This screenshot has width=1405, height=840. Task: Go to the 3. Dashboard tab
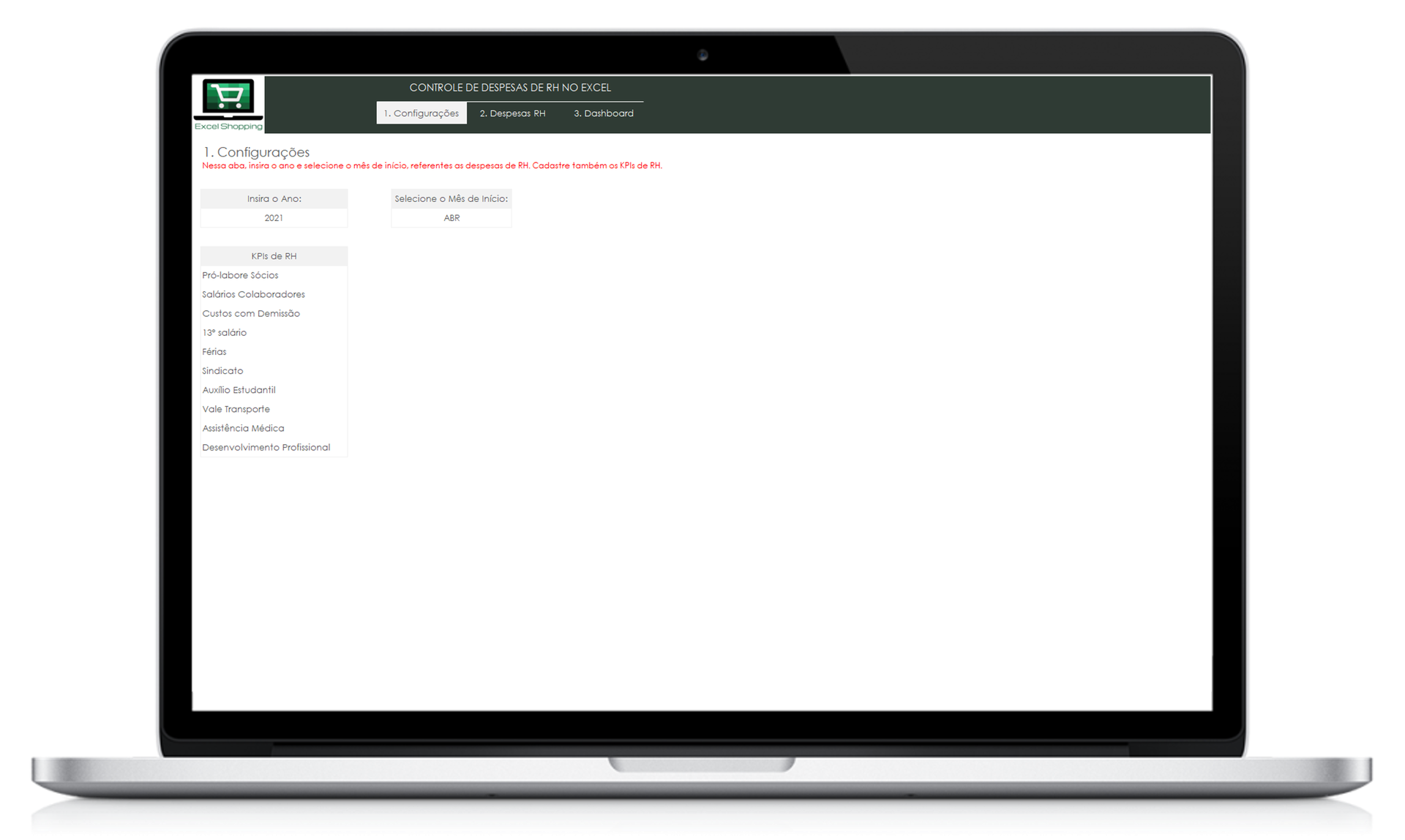(604, 113)
